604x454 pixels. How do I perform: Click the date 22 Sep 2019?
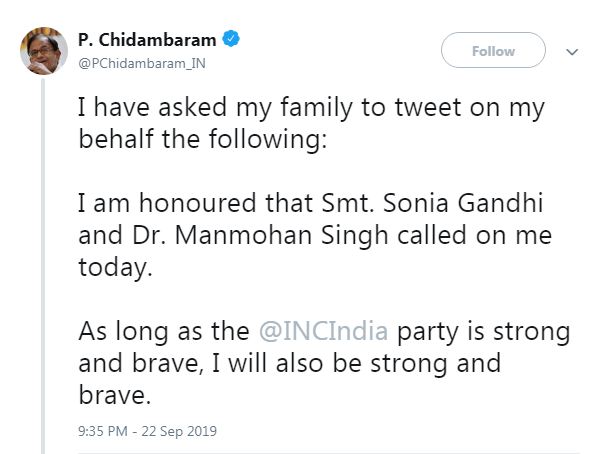[181, 431]
